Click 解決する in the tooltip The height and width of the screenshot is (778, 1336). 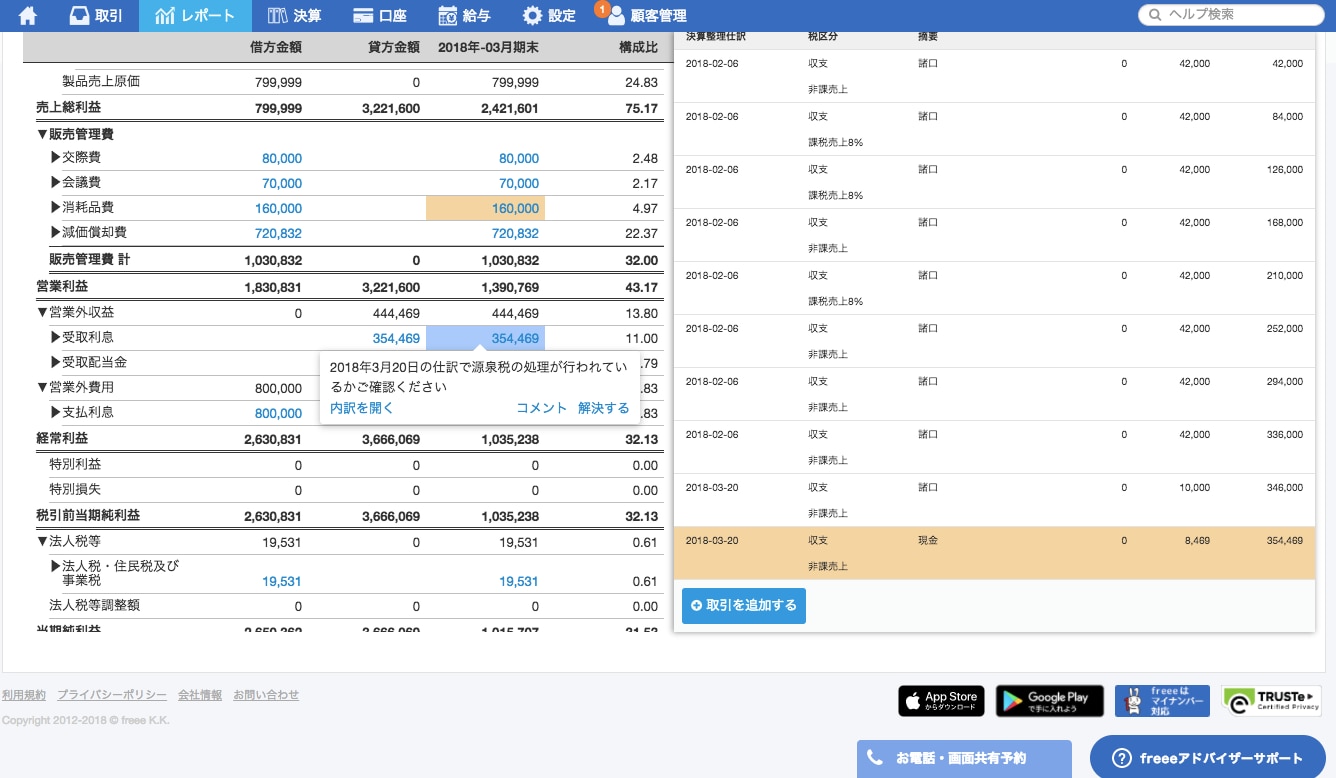(604, 408)
